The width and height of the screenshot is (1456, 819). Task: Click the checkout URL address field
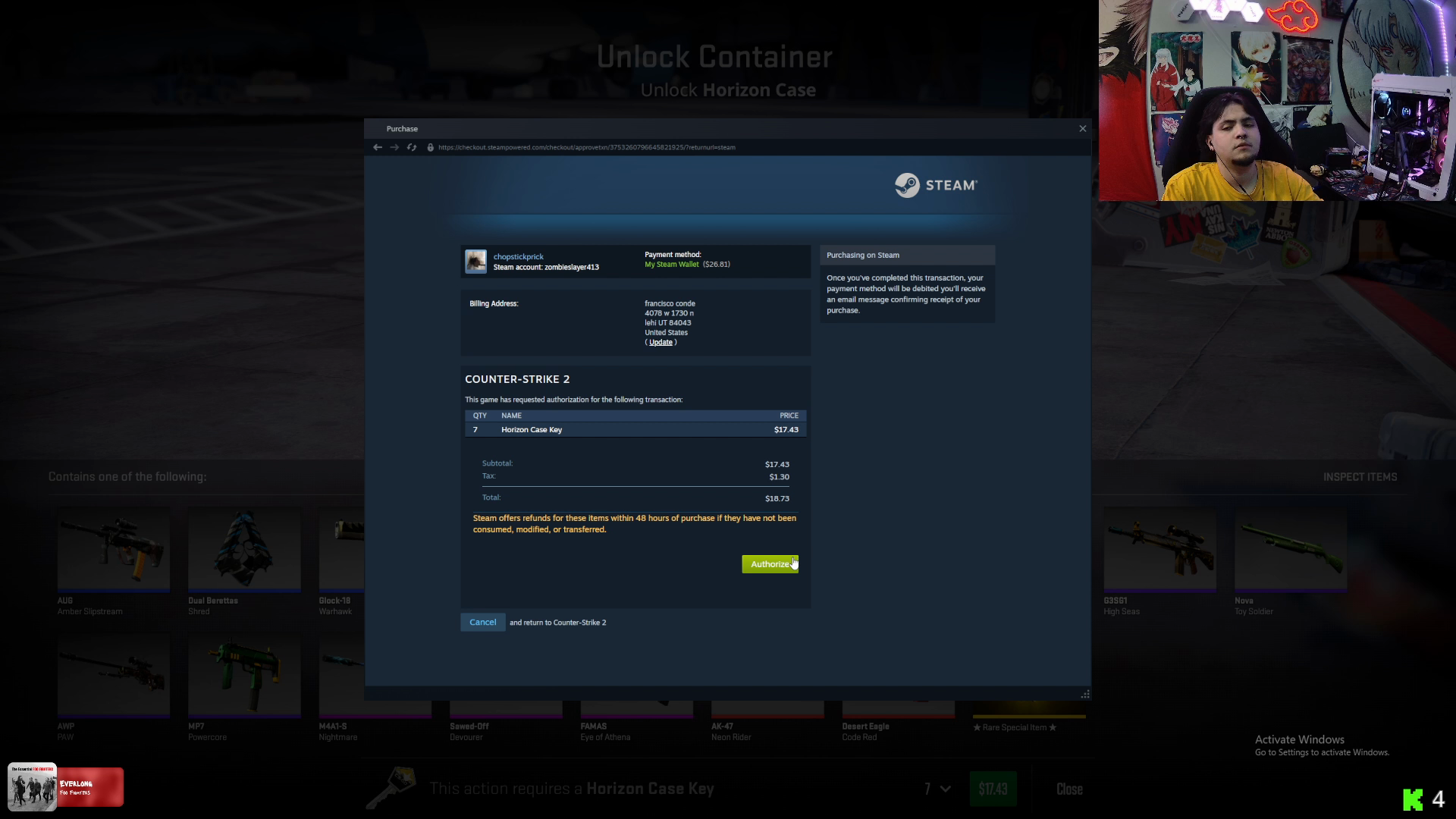click(586, 147)
